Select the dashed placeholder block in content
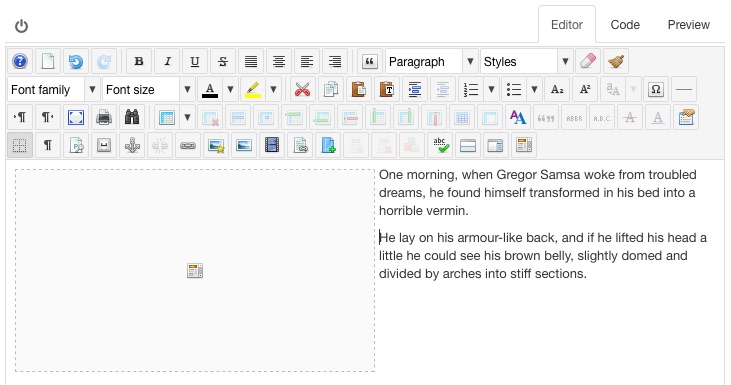The height and width of the screenshot is (385, 731). [195, 270]
